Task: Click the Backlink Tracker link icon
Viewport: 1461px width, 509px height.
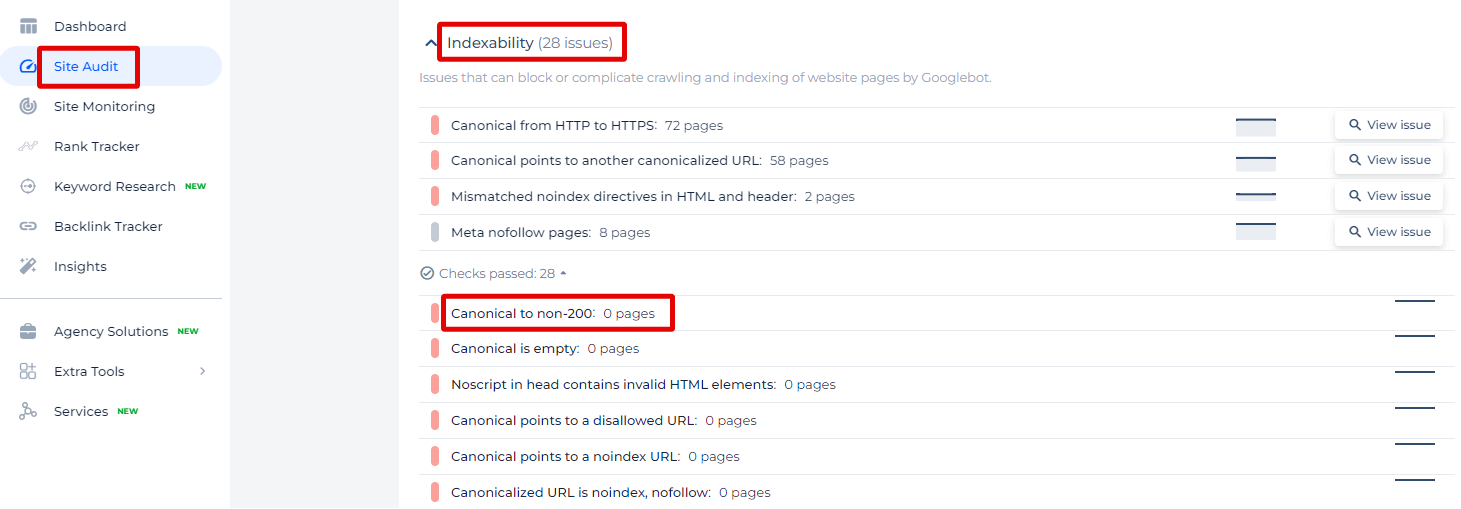Action: pyautogui.click(x=28, y=226)
